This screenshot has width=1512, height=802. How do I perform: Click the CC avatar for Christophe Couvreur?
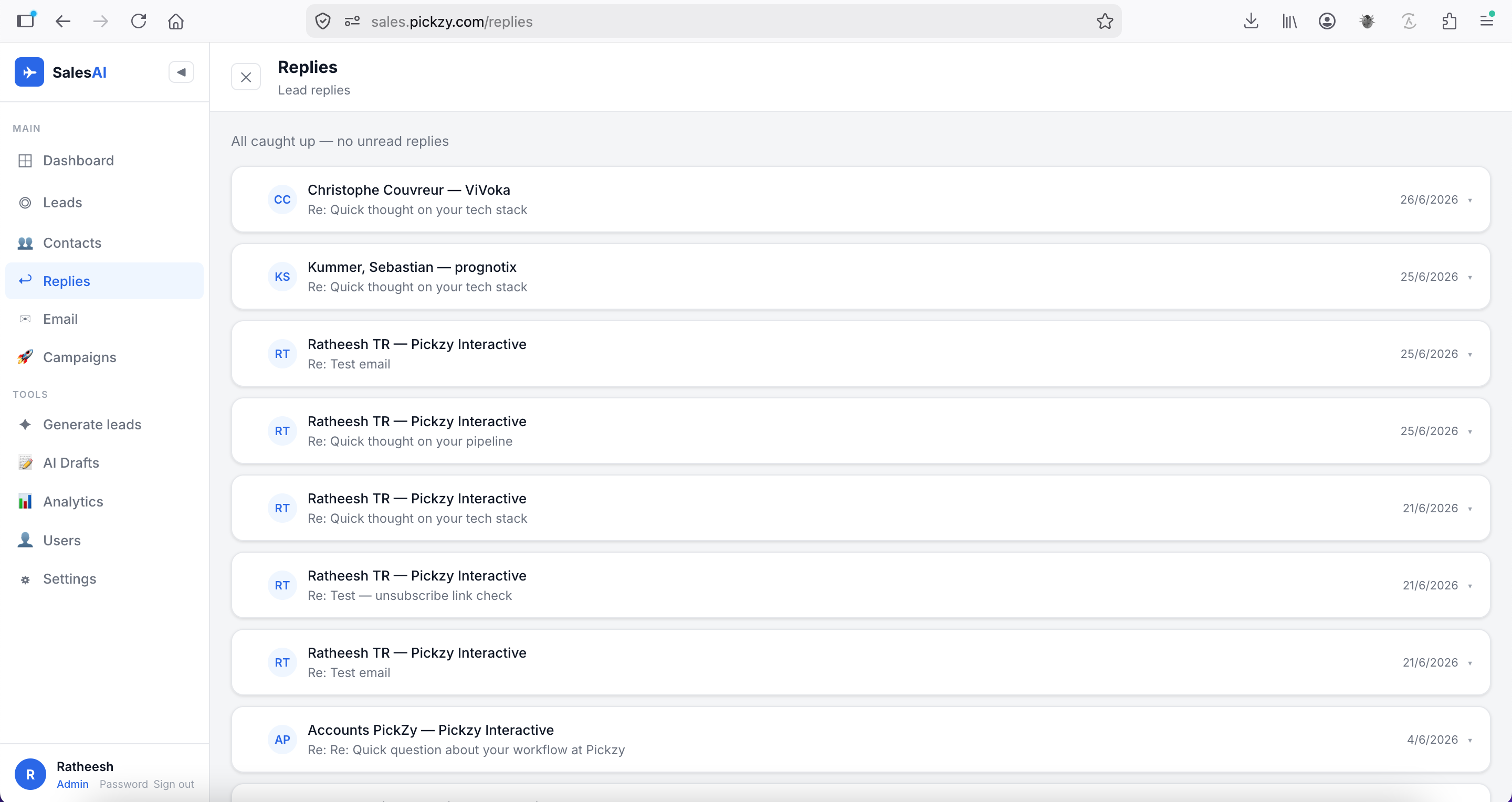tap(282, 199)
